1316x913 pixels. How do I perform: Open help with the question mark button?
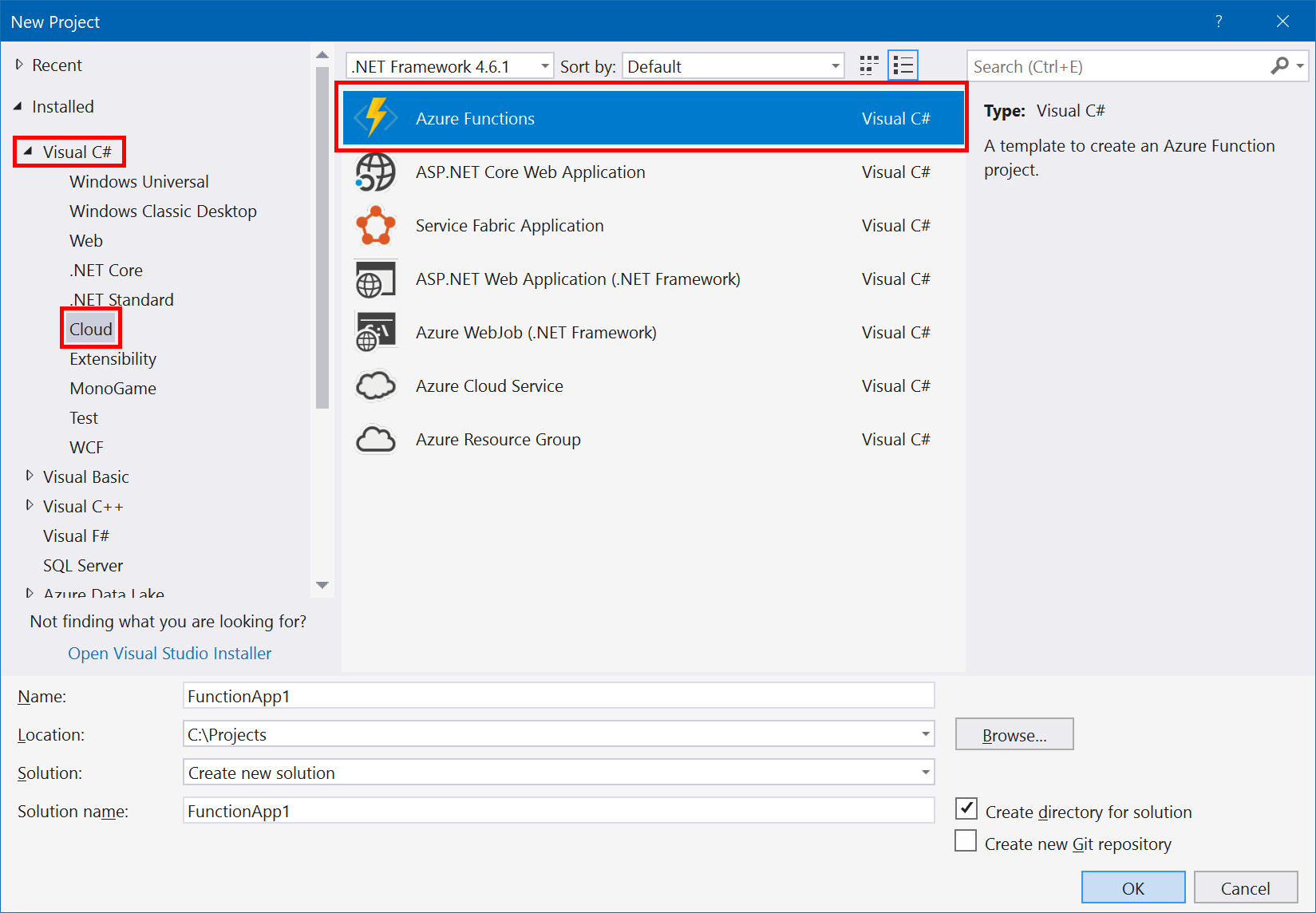[1219, 22]
